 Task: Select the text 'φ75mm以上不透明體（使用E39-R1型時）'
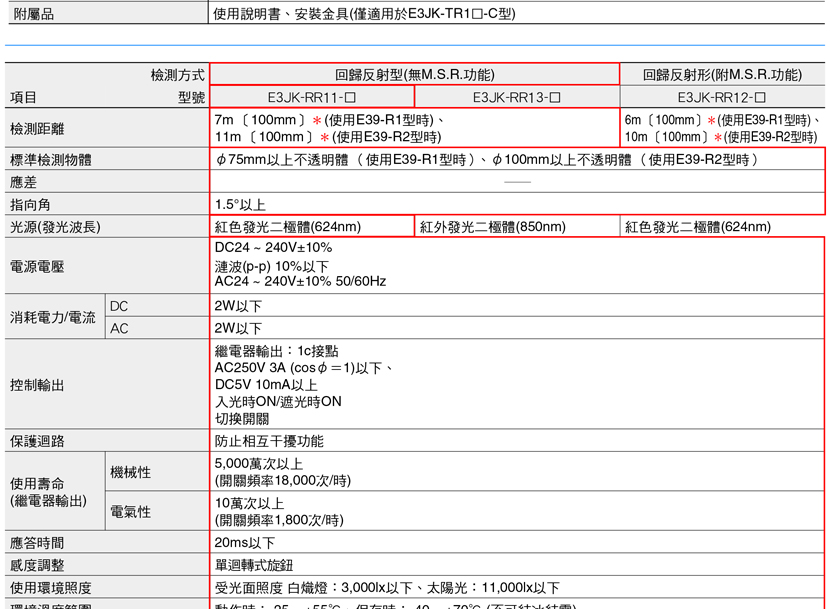click(x=345, y=159)
